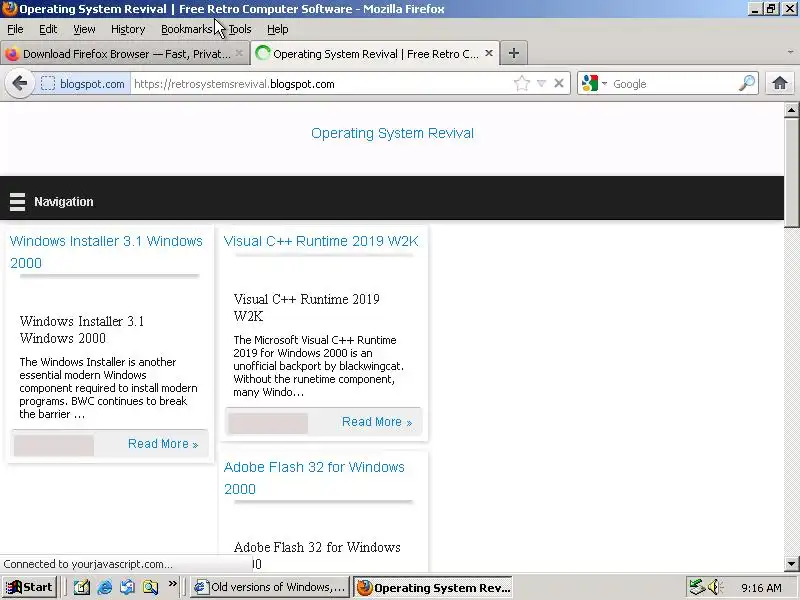The image size is (800, 600).
Task: Open the File menu
Action: pyautogui.click(x=15, y=29)
